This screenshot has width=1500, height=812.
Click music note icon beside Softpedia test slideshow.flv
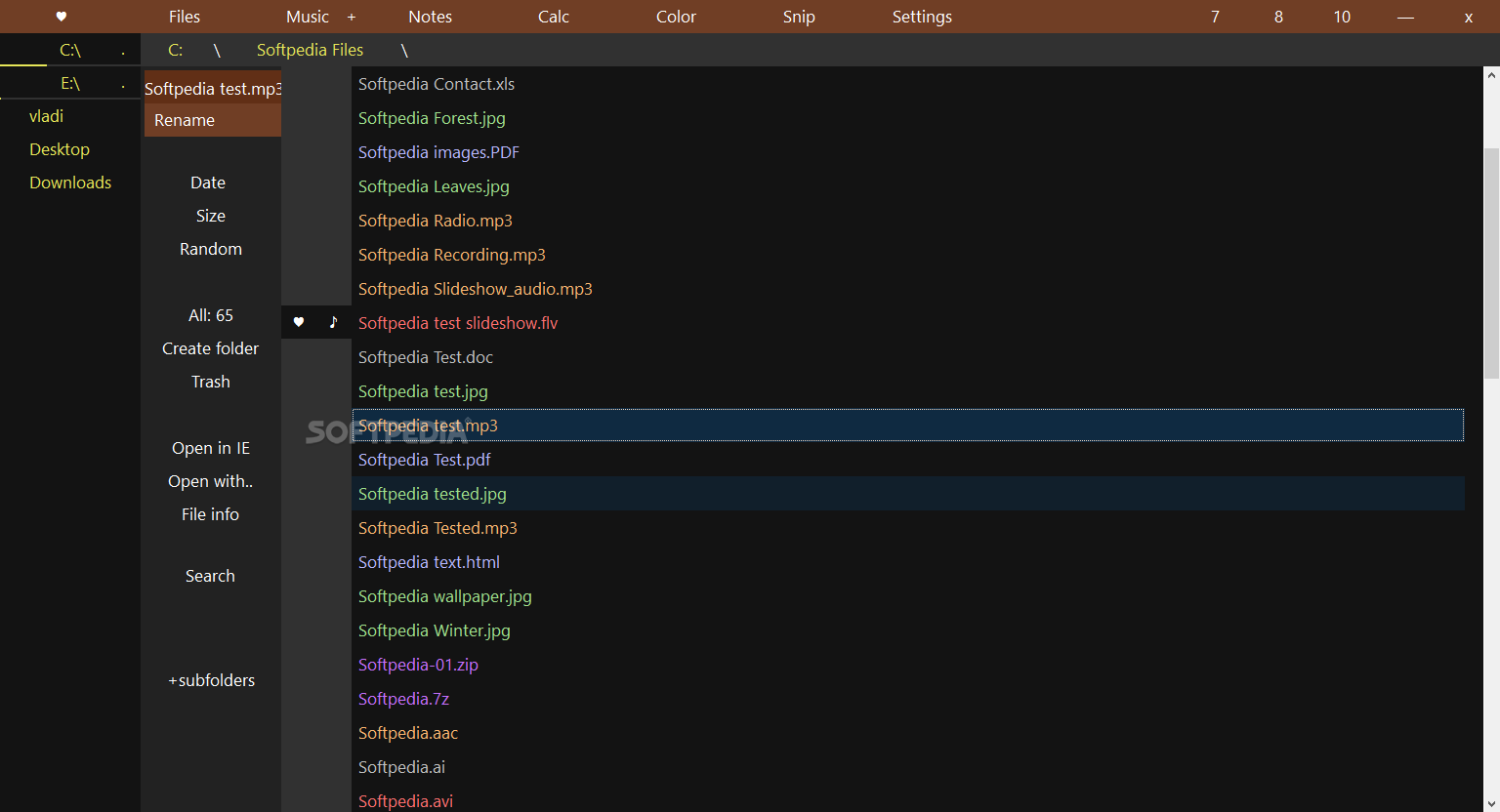[333, 322]
